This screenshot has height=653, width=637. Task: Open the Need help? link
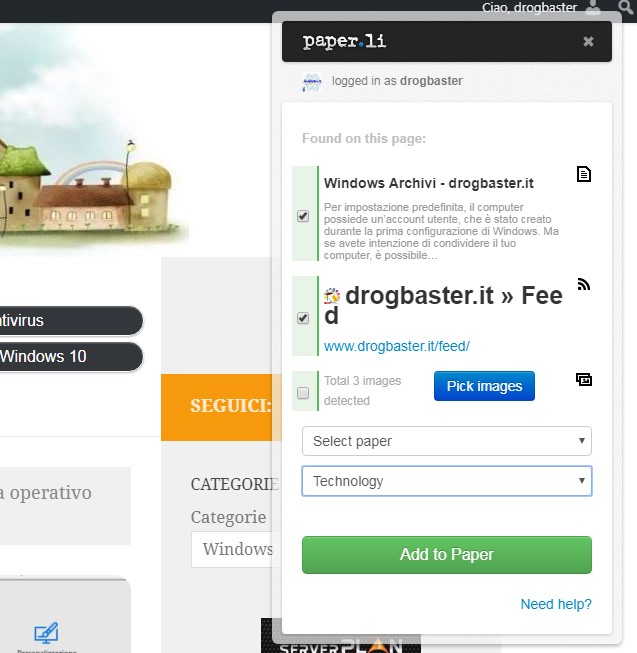[x=556, y=604]
